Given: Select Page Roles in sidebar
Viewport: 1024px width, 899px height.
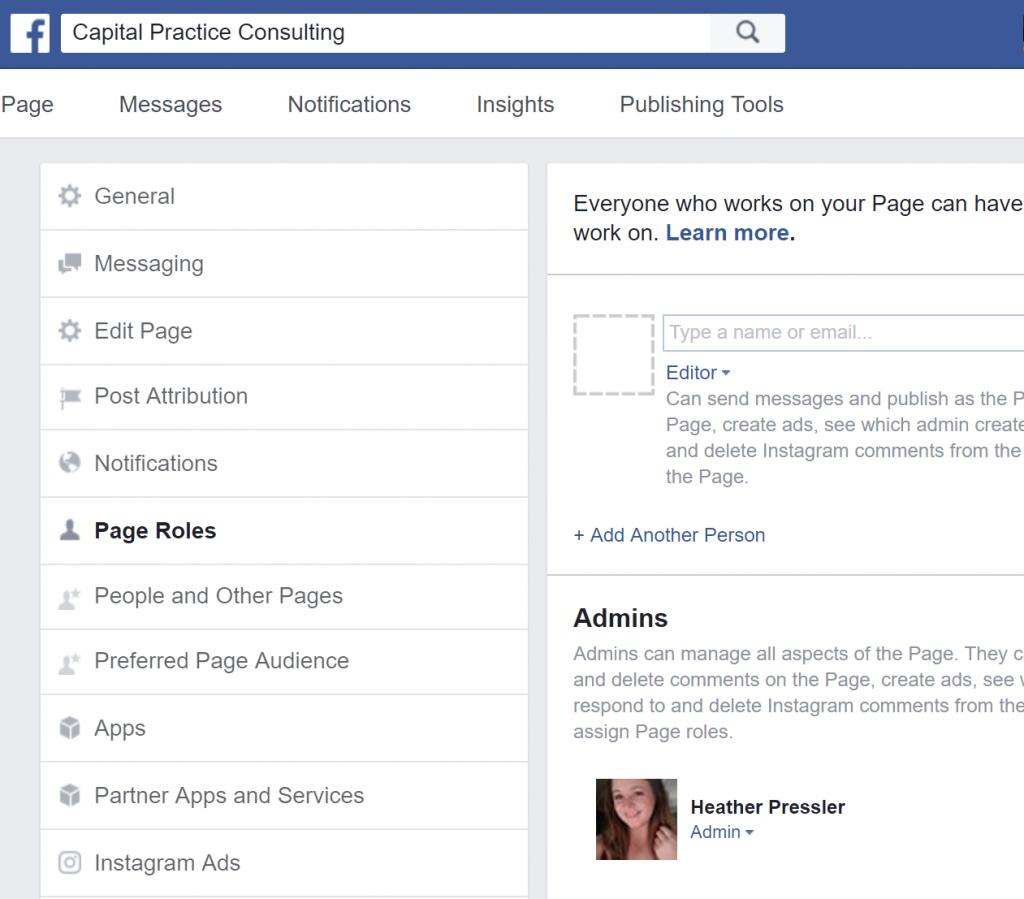Looking at the screenshot, I should (x=284, y=531).
